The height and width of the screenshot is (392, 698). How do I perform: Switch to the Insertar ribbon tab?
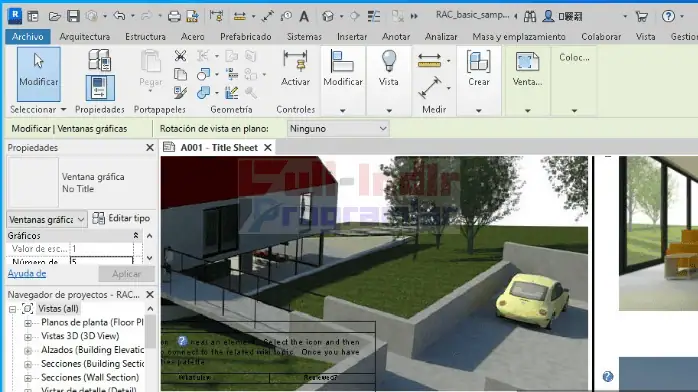(352, 36)
